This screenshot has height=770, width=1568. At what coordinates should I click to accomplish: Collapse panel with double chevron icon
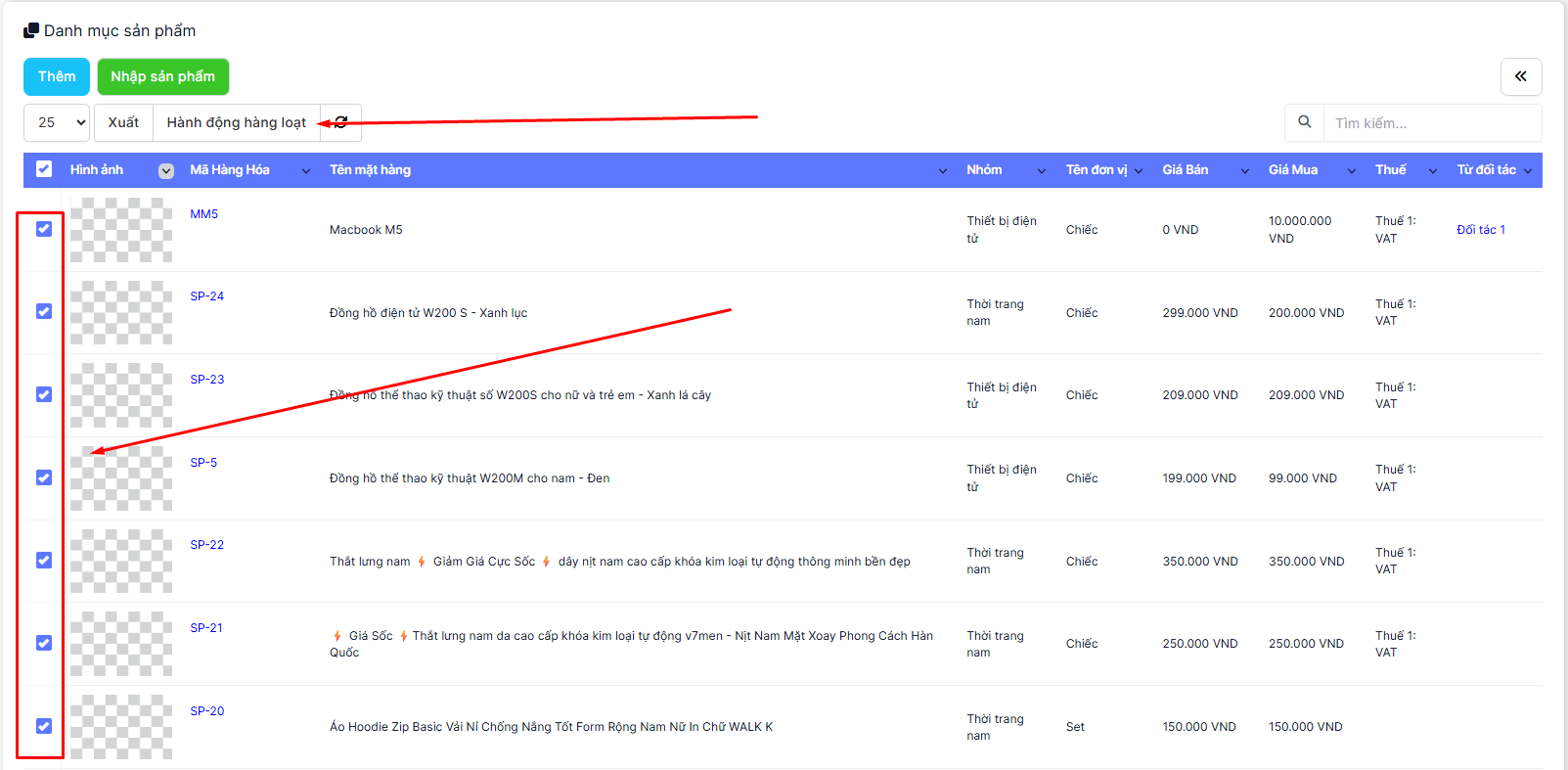[1520, 76]
